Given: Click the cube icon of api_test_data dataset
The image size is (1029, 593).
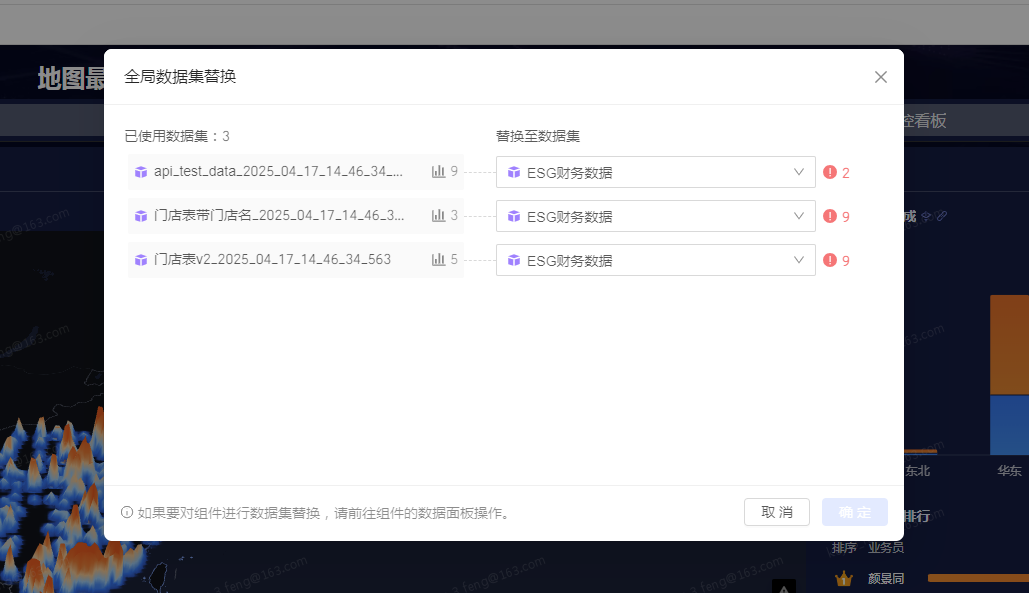Looking at the screenshot, I should tap(140, 172).
